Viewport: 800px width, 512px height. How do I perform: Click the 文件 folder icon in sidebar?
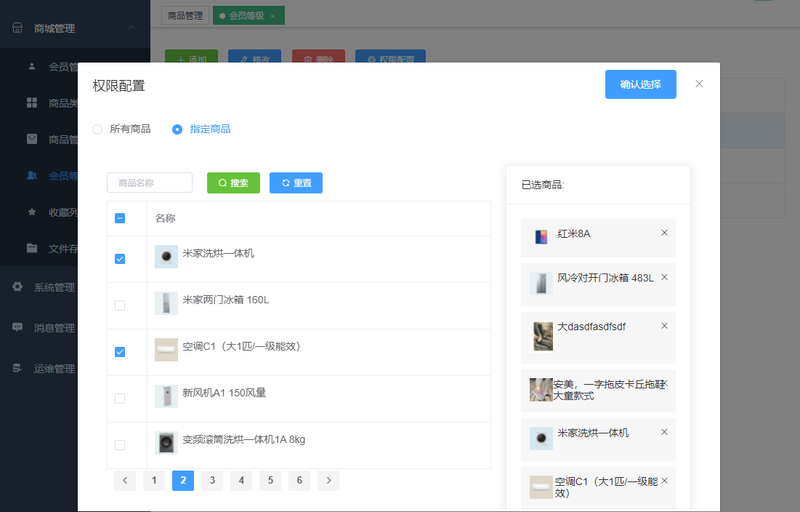pyautogui.click(x=32, y=248)
